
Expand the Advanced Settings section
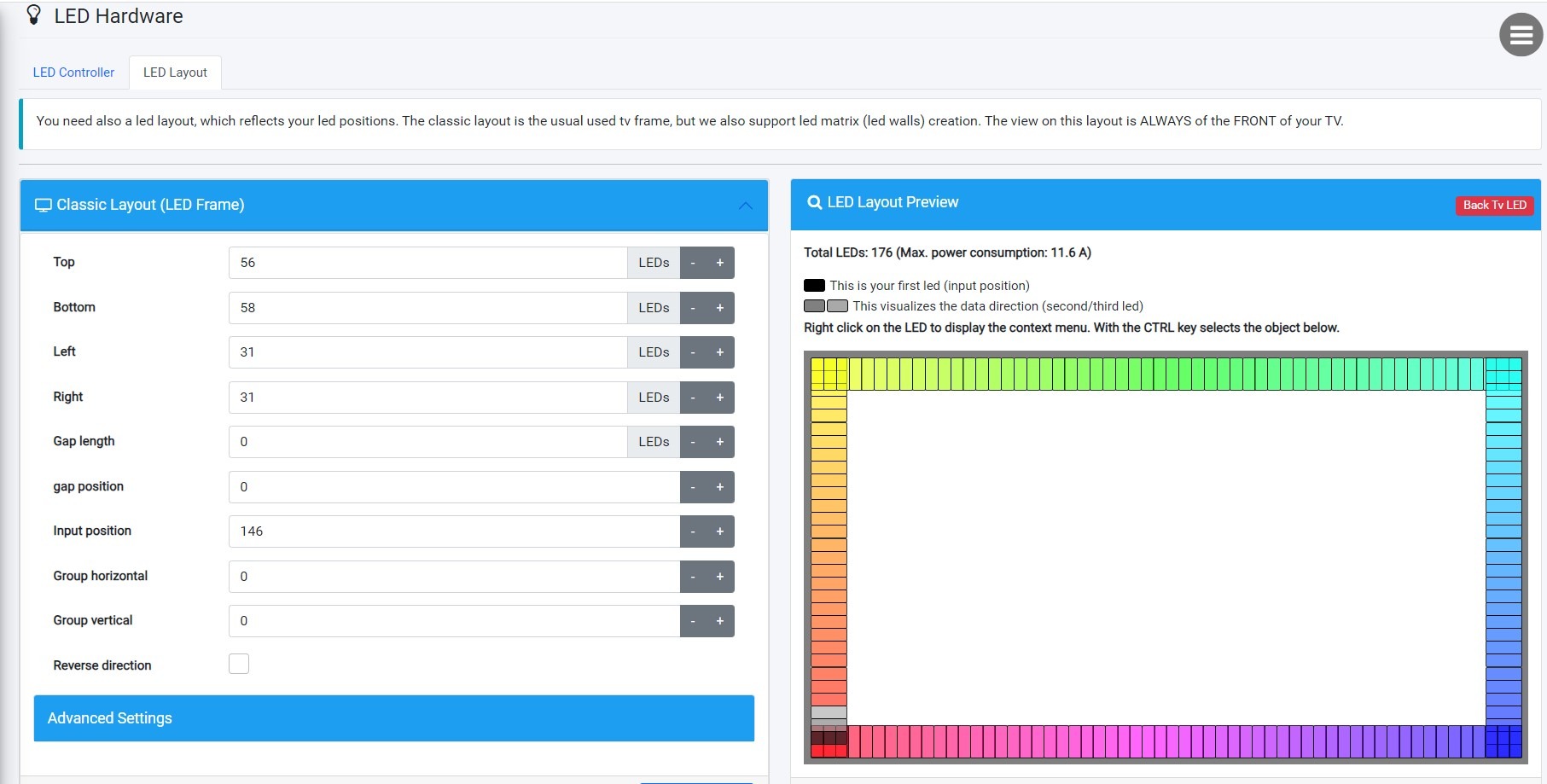click(393, 718)
